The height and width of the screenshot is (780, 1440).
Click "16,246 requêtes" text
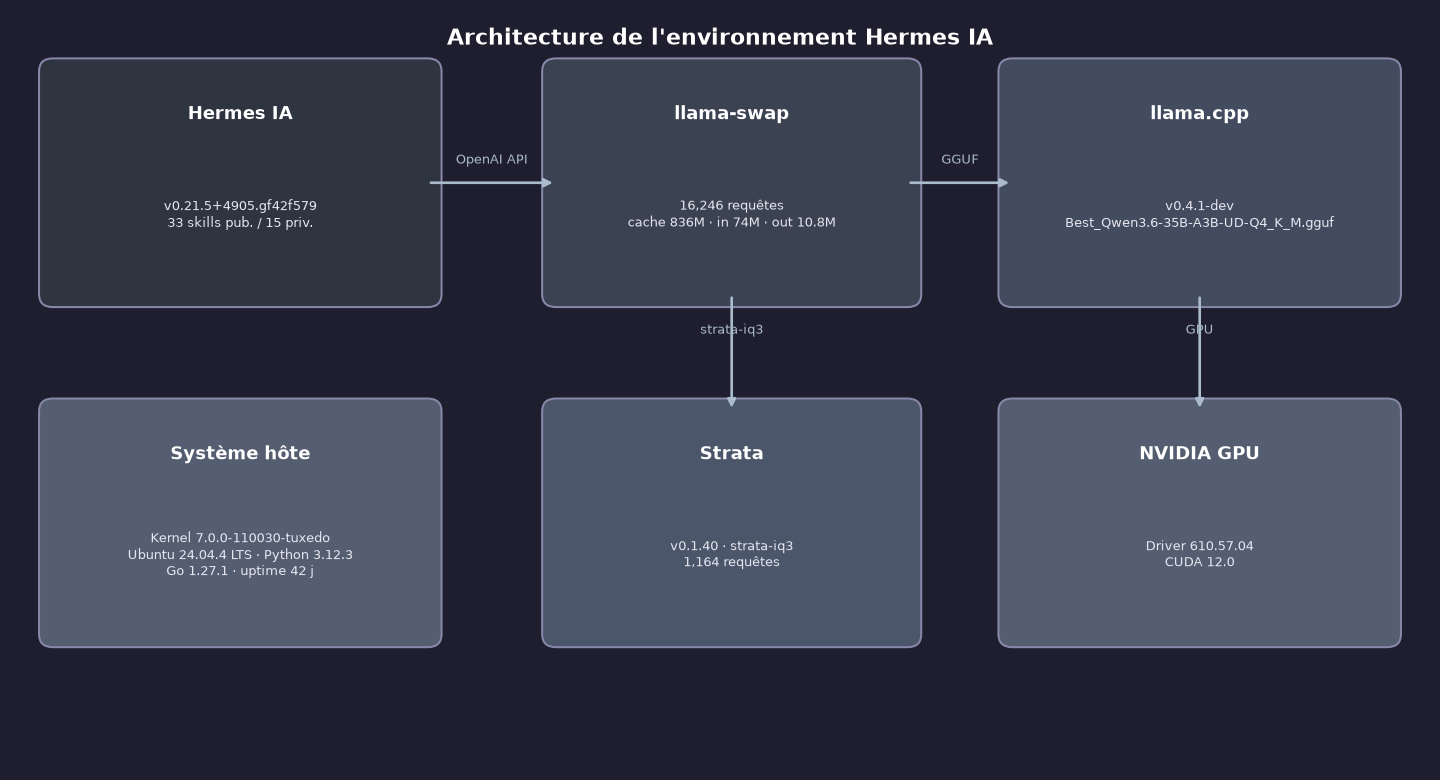pos(731,206)
